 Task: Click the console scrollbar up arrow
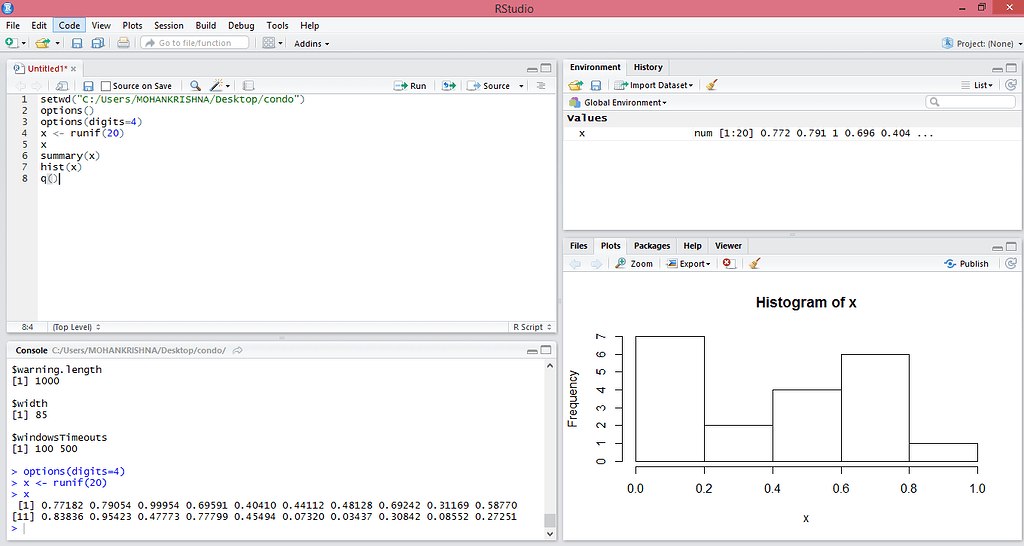(550, 366)
